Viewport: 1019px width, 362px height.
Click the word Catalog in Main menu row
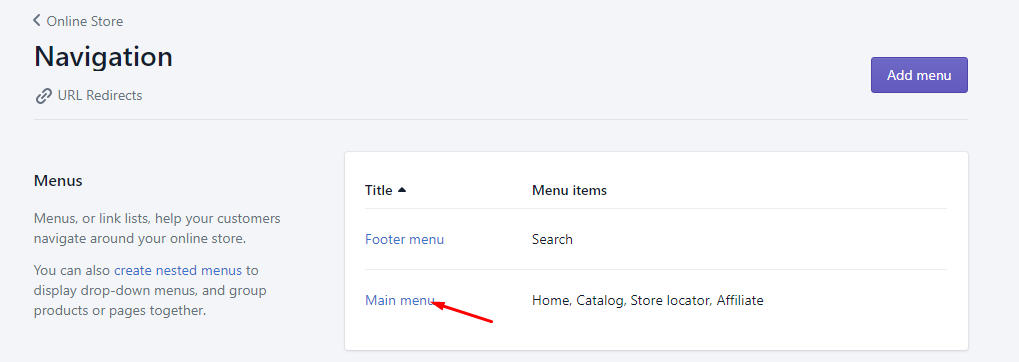(x=601, y=300)
